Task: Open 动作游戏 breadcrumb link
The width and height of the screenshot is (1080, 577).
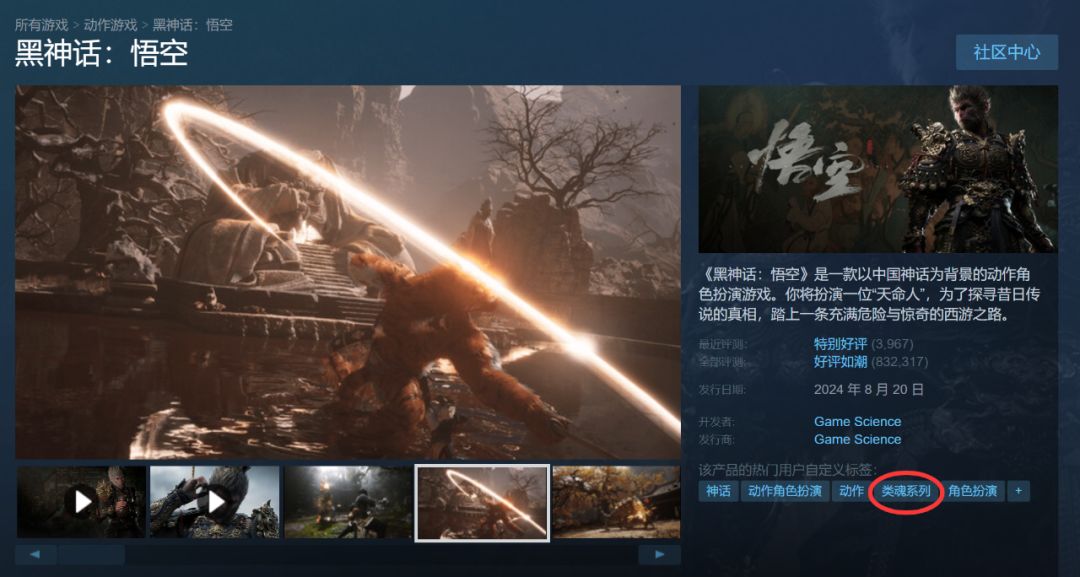Action: point(110,25)
